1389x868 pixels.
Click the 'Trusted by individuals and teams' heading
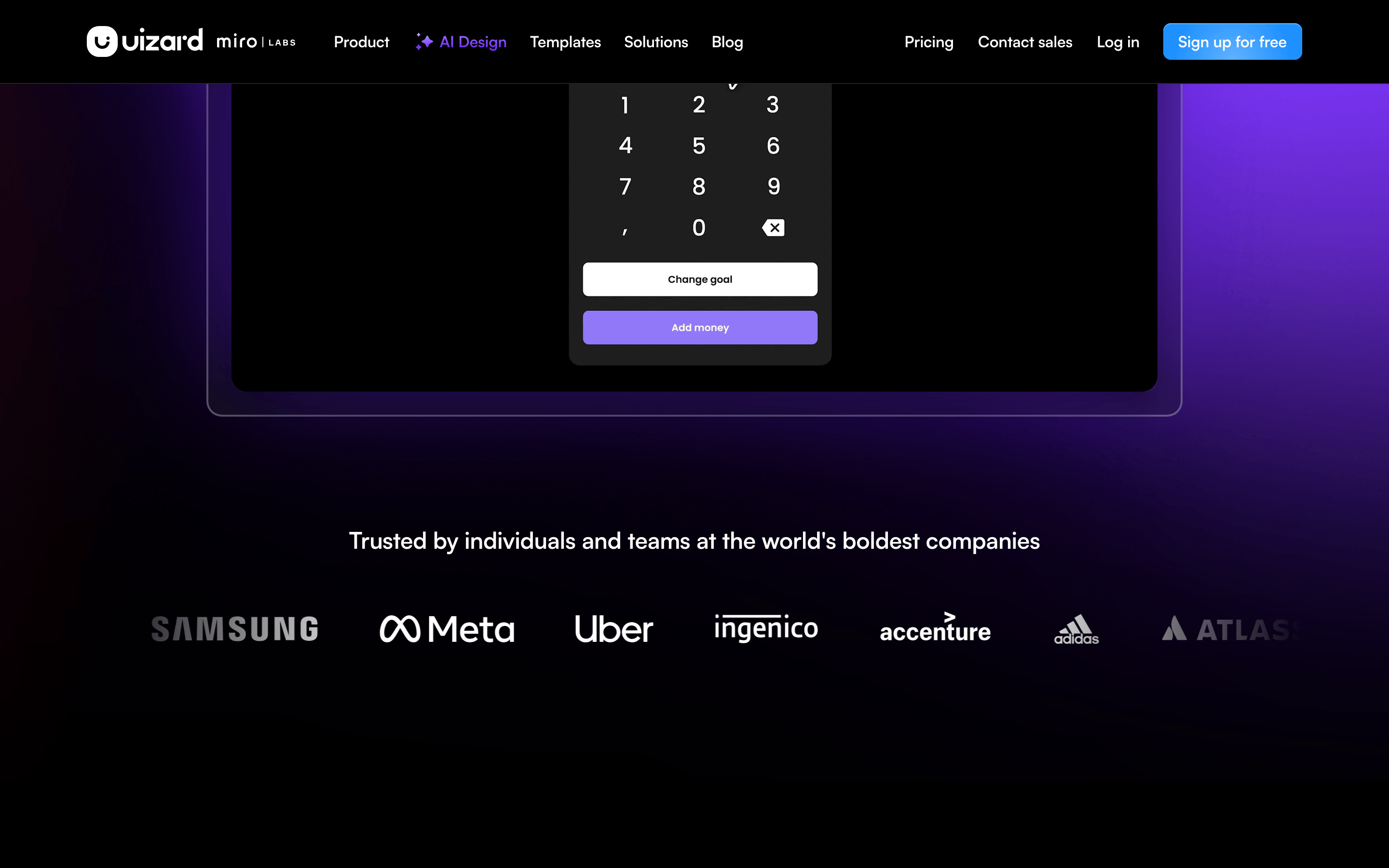(x=694, y=542)
